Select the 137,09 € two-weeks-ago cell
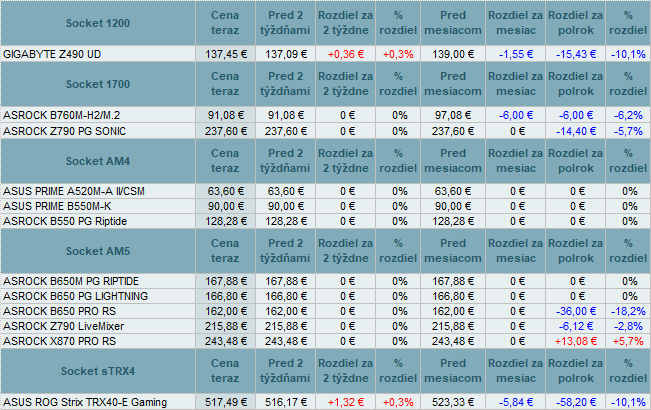The height and width of the screenshot is (410, 651). [x=286, y=54]
